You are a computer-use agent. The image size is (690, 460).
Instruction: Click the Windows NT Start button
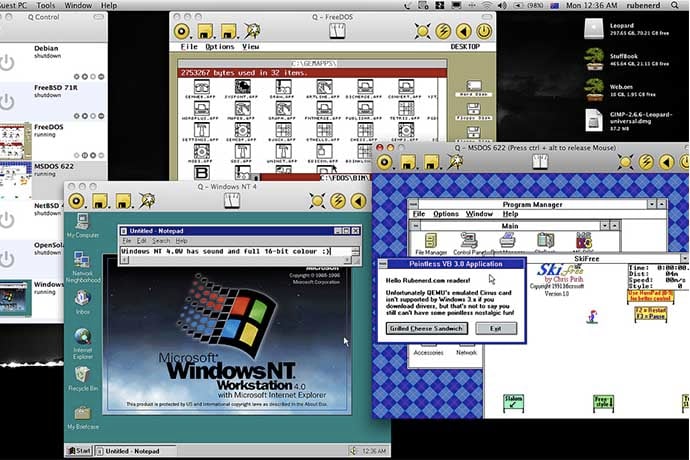pyautogui.click(x=79, y=451)
